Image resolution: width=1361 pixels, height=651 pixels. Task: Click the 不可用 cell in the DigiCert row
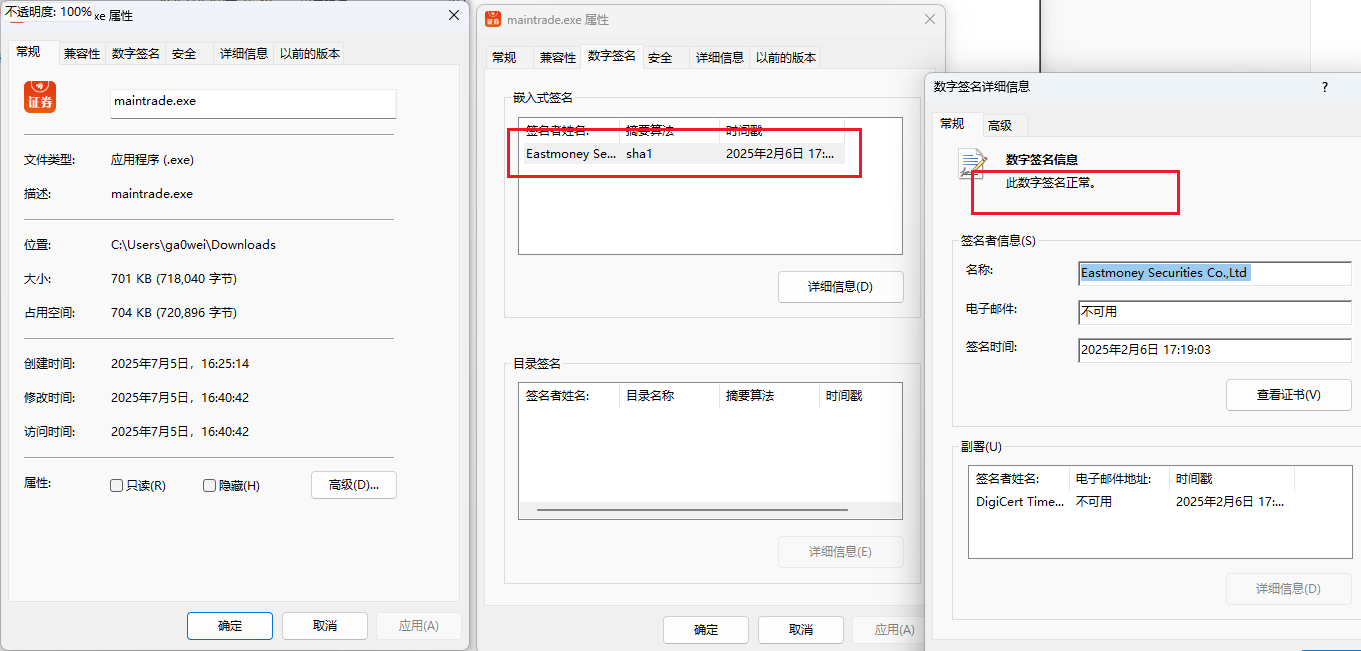tap(1094, 502)
